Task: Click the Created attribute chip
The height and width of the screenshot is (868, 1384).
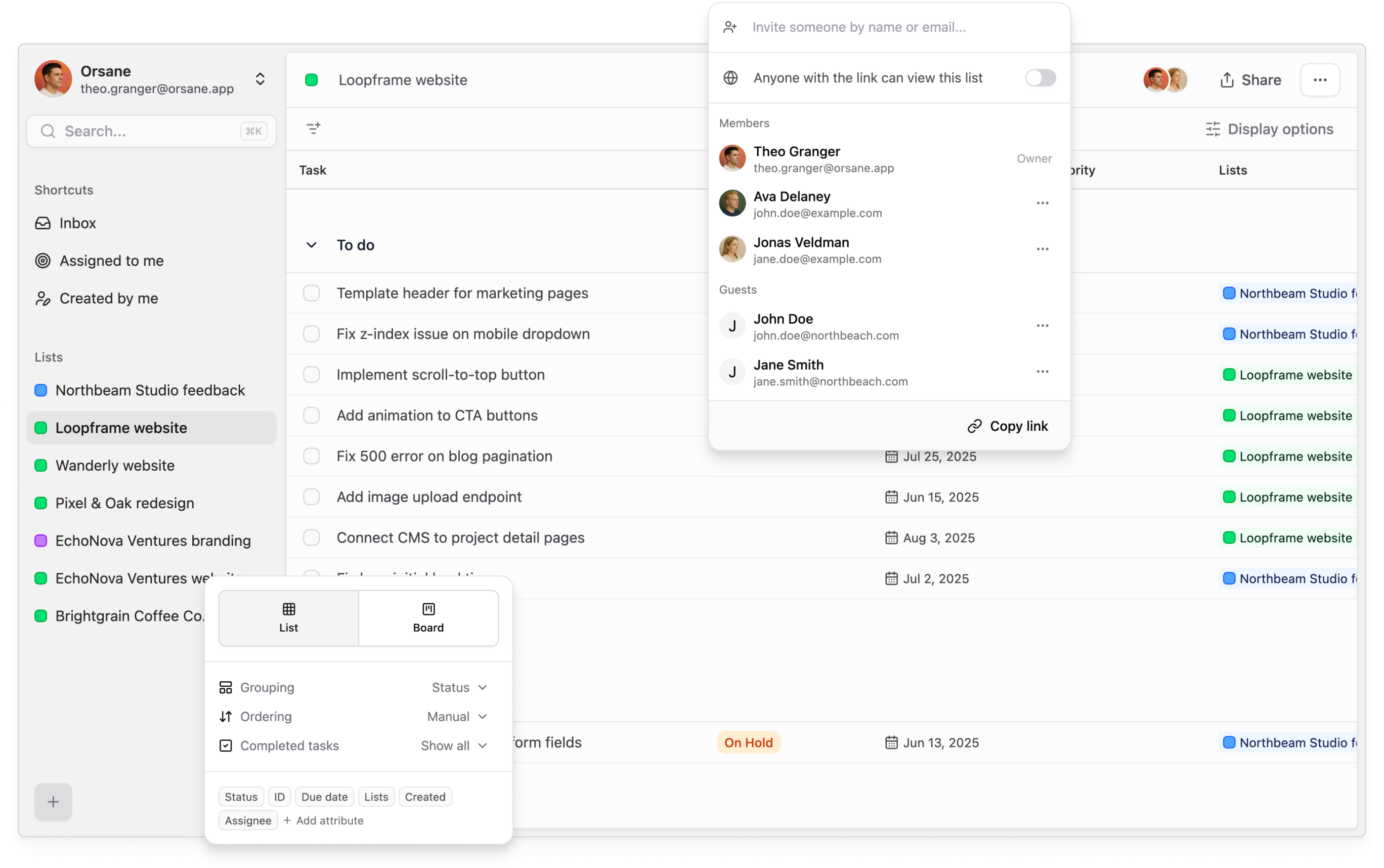Action: click(x=425, y=797)
